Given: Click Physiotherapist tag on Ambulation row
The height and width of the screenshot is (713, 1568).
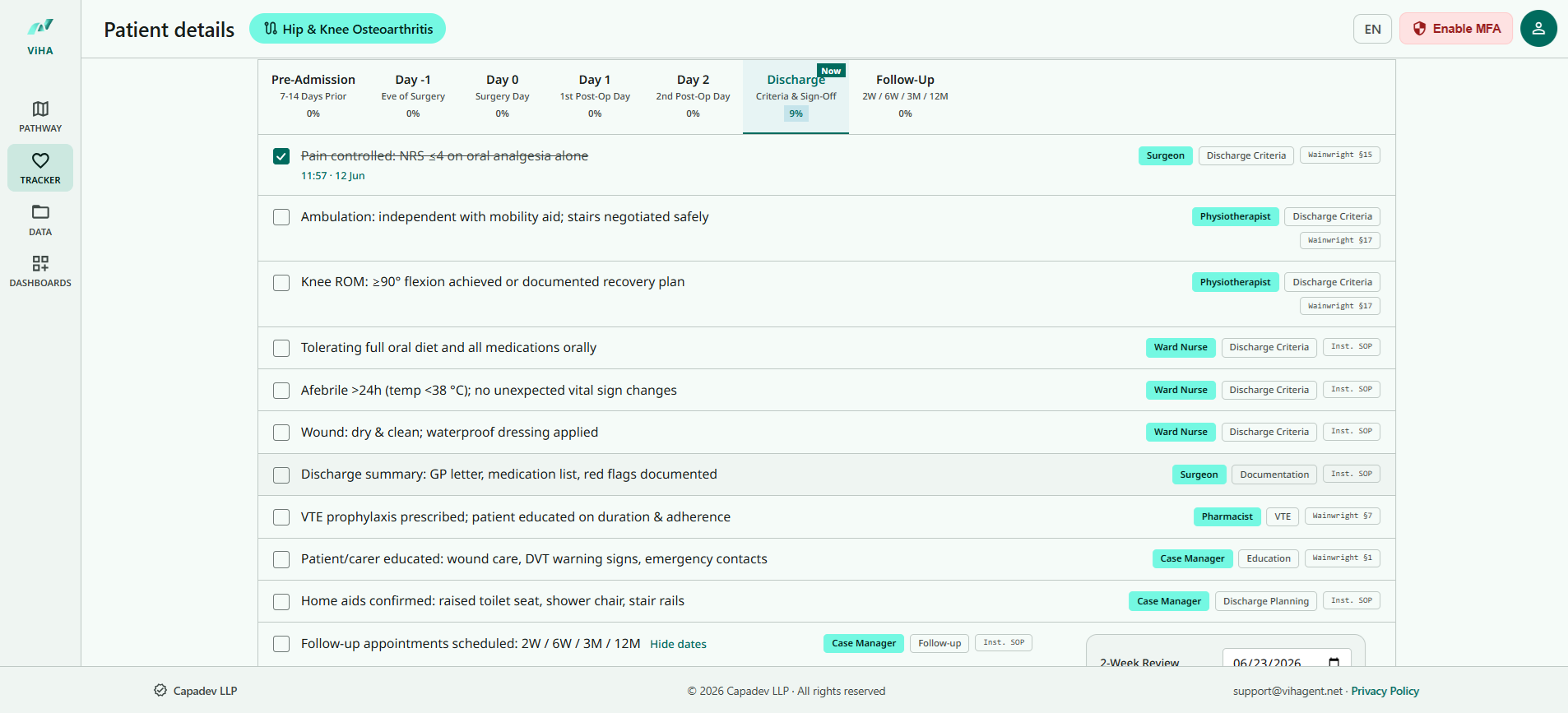Looking at the screenshot, I should (1235, 216).
